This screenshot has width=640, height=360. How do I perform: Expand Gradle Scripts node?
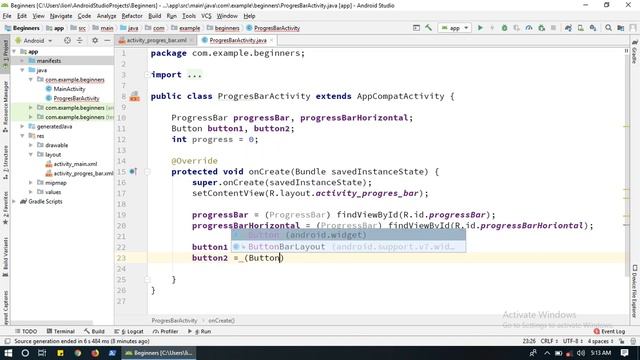point(14,202)
